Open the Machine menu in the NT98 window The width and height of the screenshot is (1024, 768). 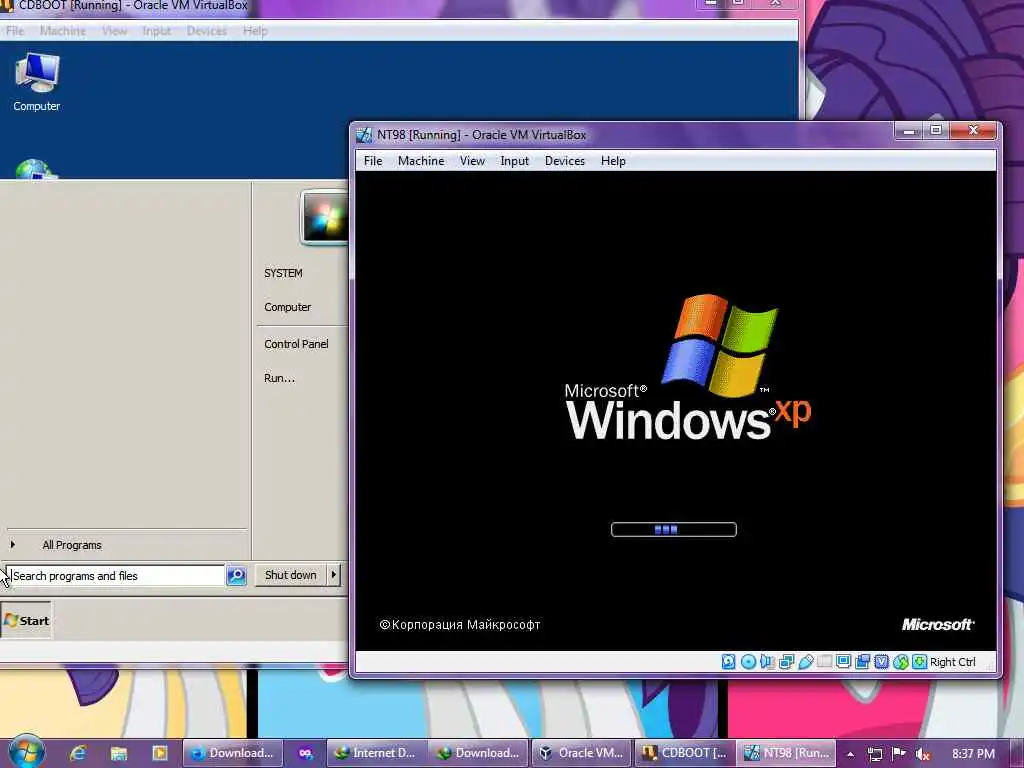pos(421,161)
